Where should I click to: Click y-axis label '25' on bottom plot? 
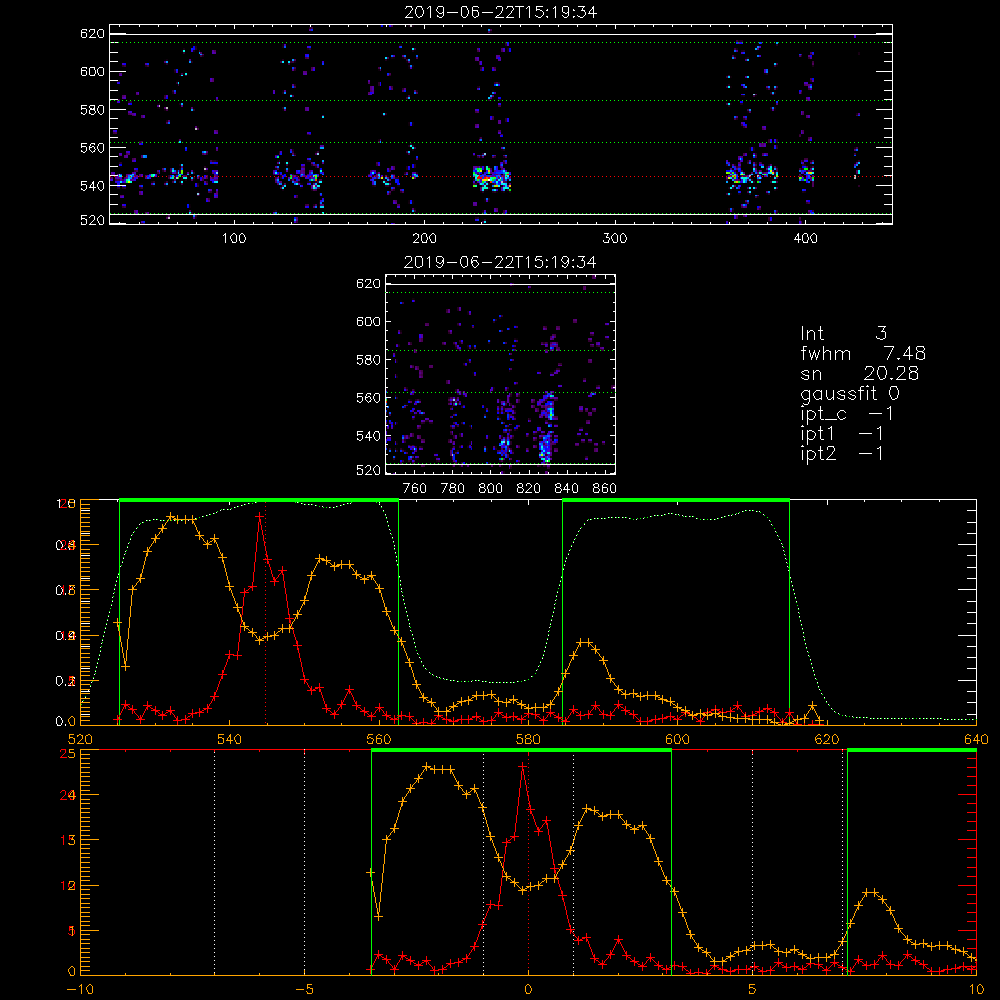(x=67, y=753)
